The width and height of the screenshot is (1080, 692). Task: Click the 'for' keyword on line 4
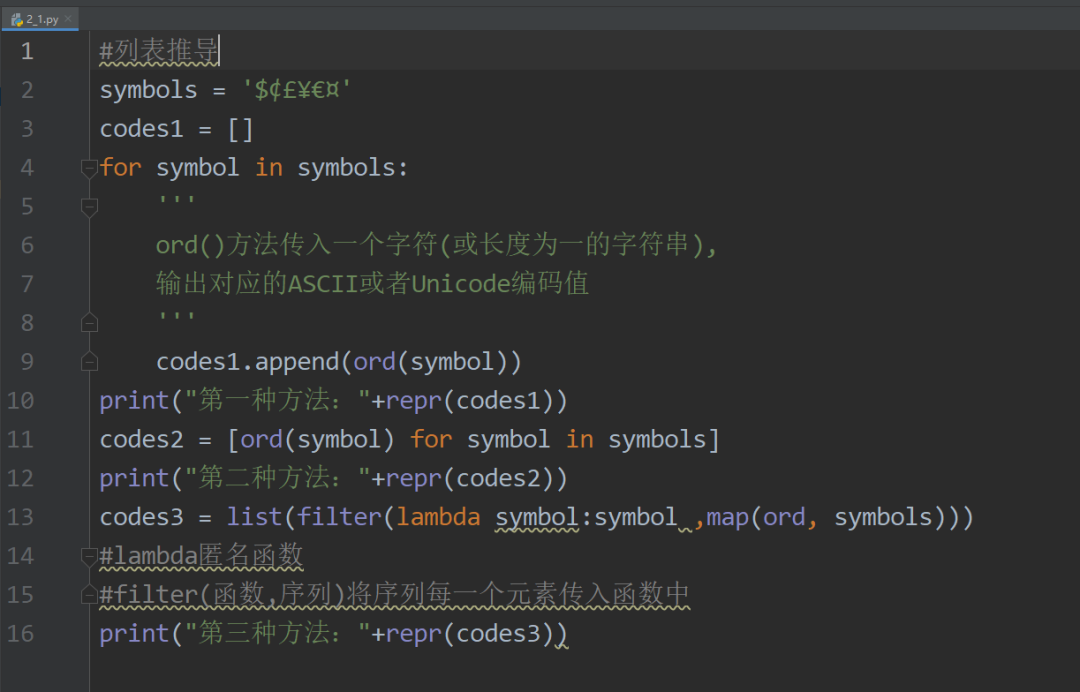click(x=121, y=167)
